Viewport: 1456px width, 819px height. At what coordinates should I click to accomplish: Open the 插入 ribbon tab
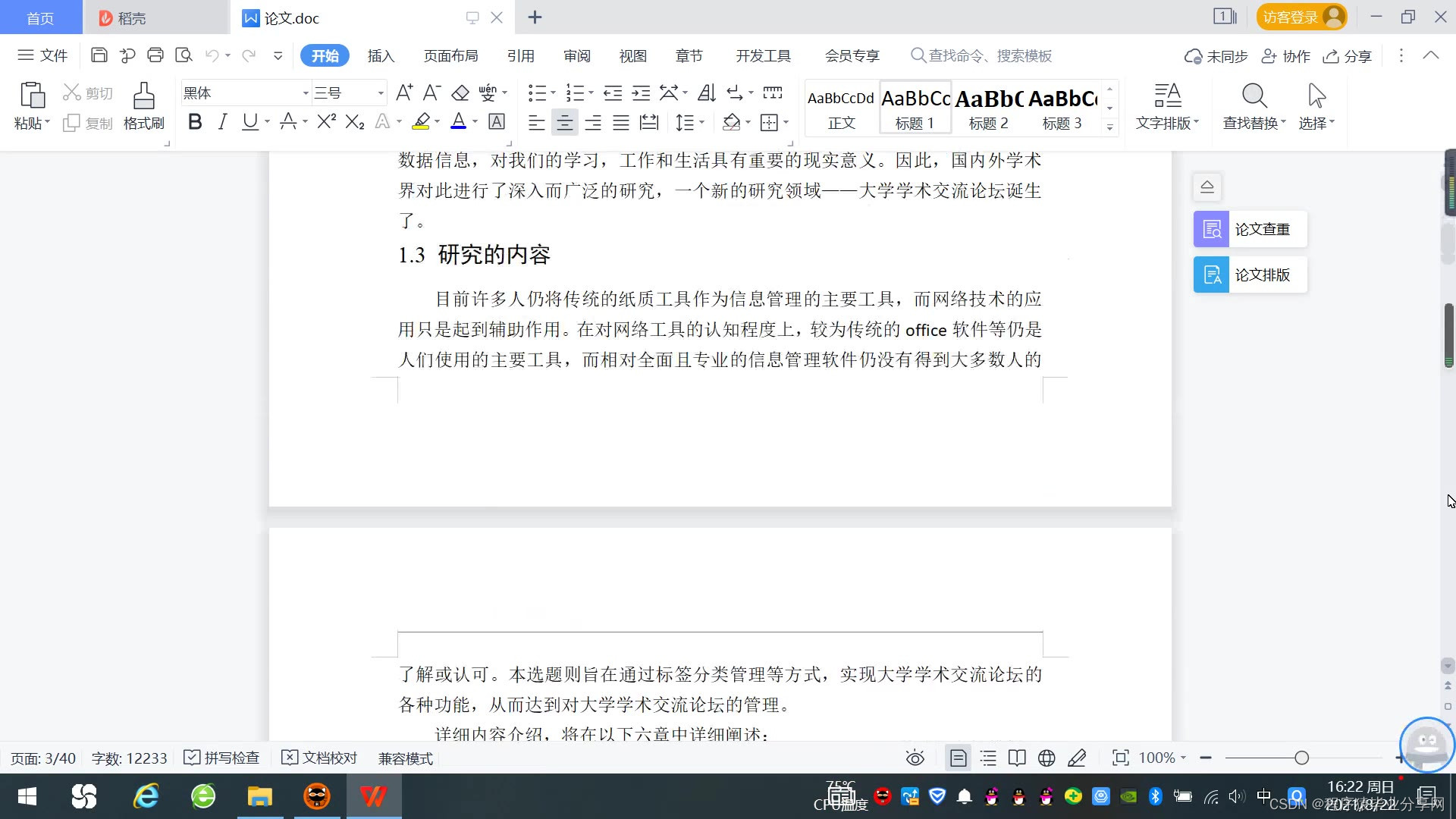[381, 55]
